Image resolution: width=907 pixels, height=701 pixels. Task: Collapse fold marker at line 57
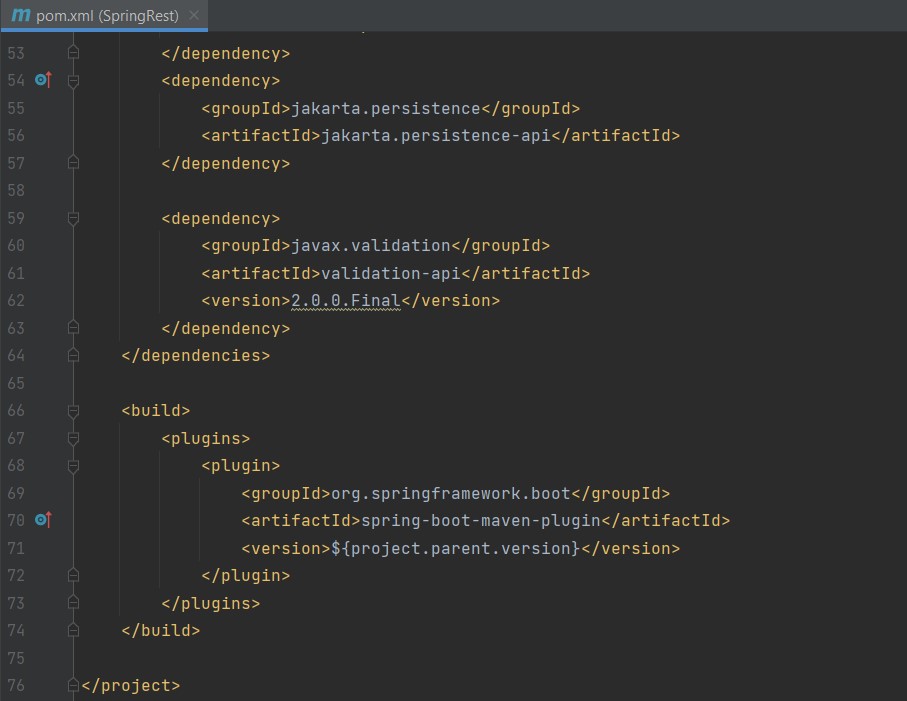pos(73,163)
